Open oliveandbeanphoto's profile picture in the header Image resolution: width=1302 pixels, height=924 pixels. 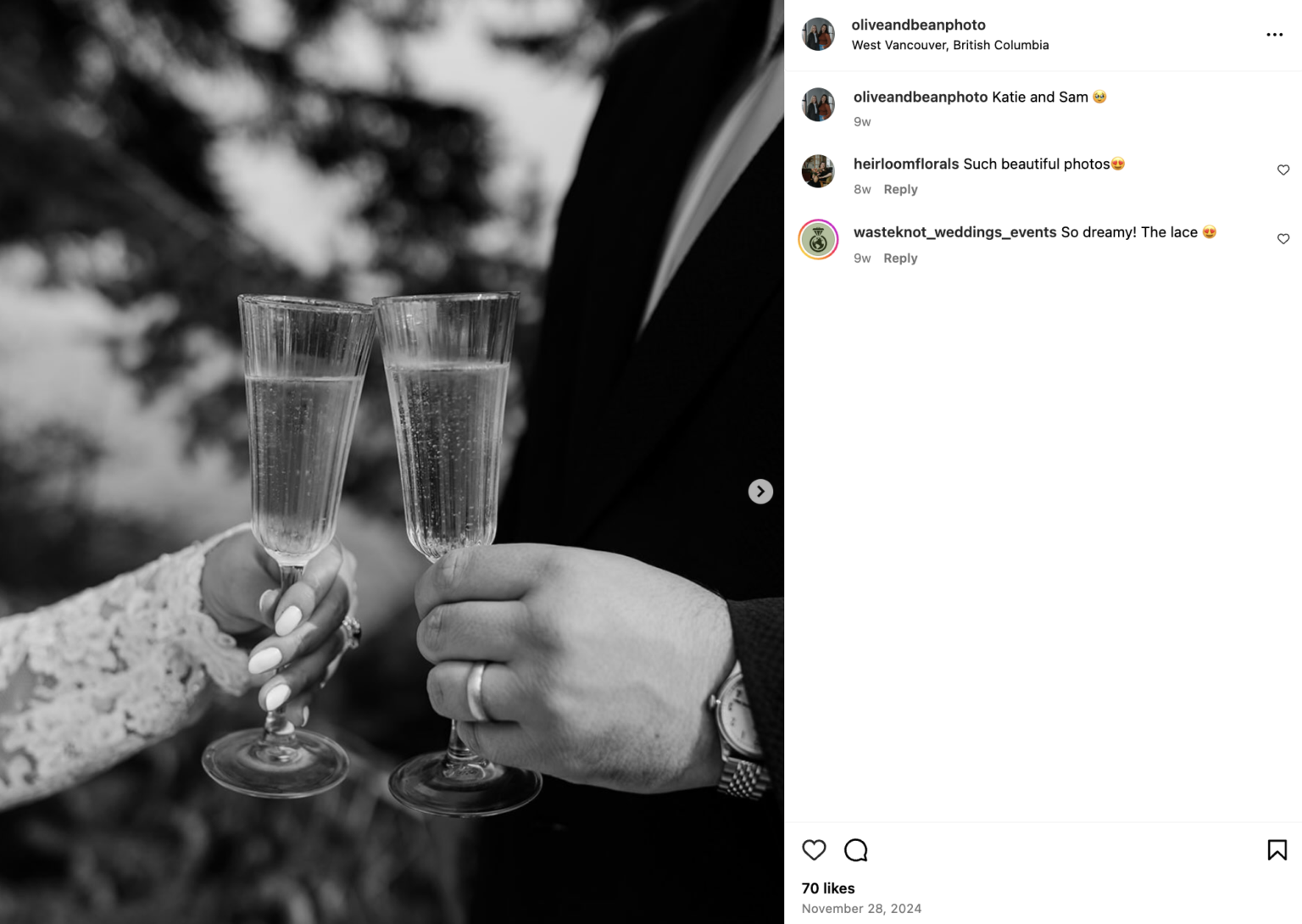tap(817, 34)
